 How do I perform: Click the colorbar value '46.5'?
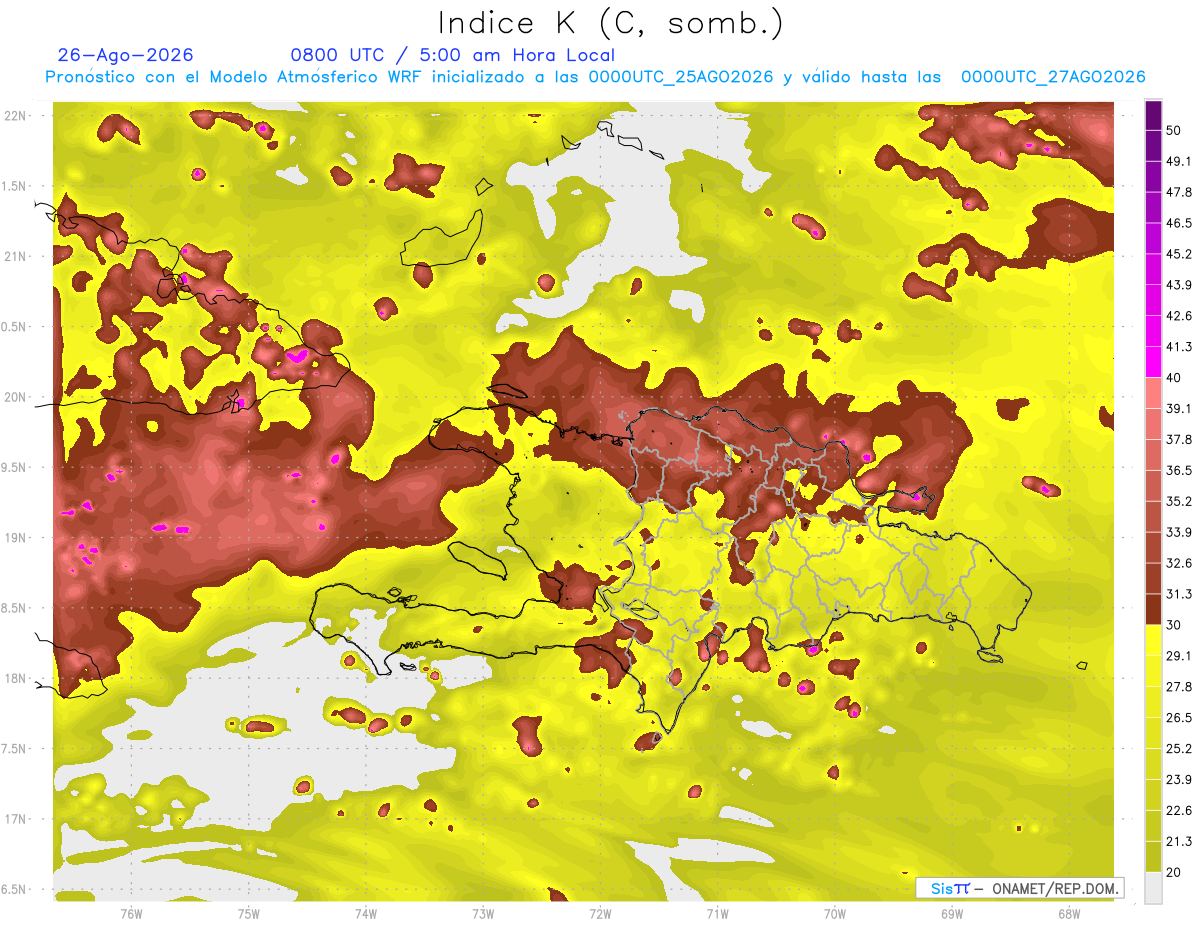point(1179,223)
